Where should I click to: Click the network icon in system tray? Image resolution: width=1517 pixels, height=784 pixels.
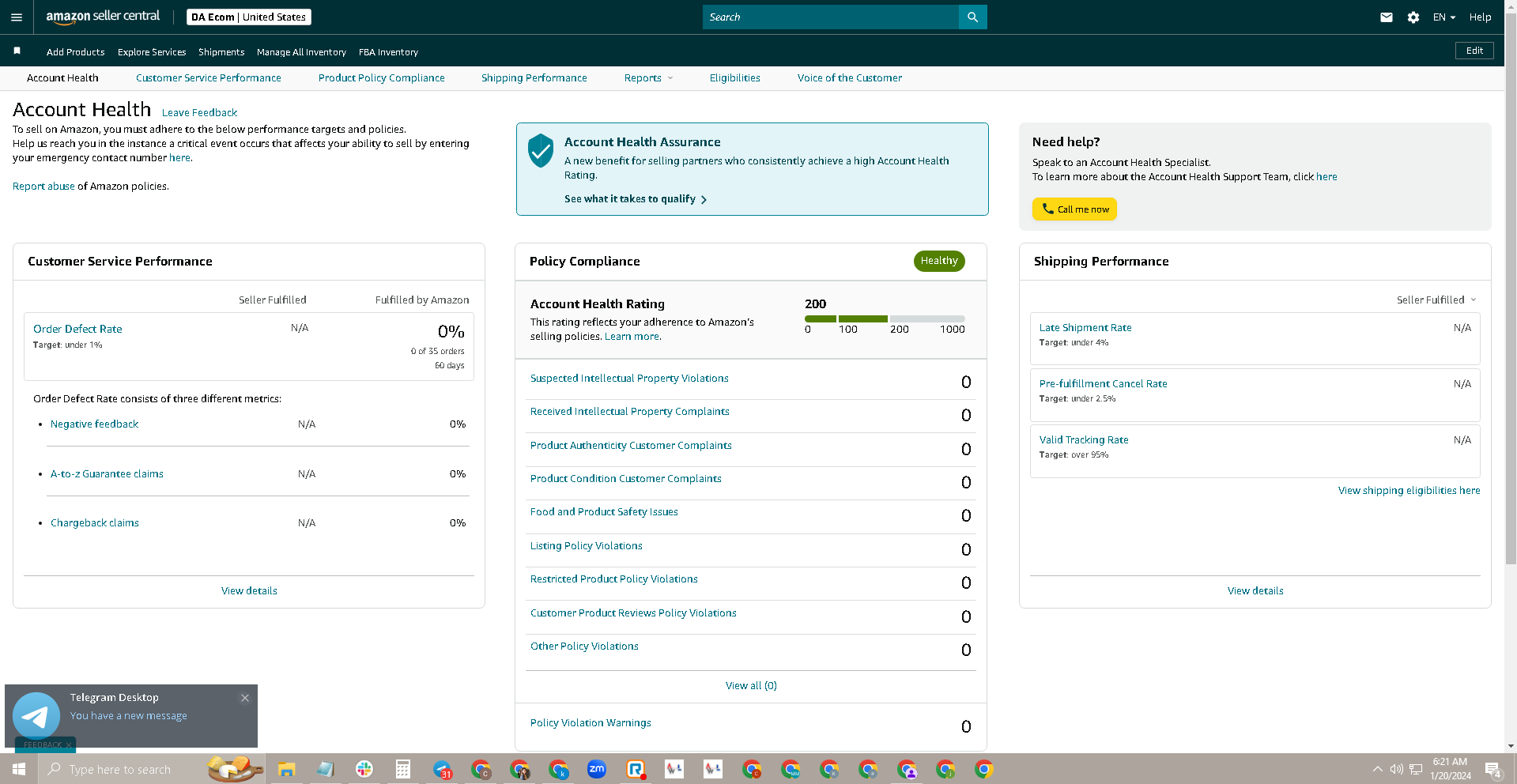tap(1416, 769)
